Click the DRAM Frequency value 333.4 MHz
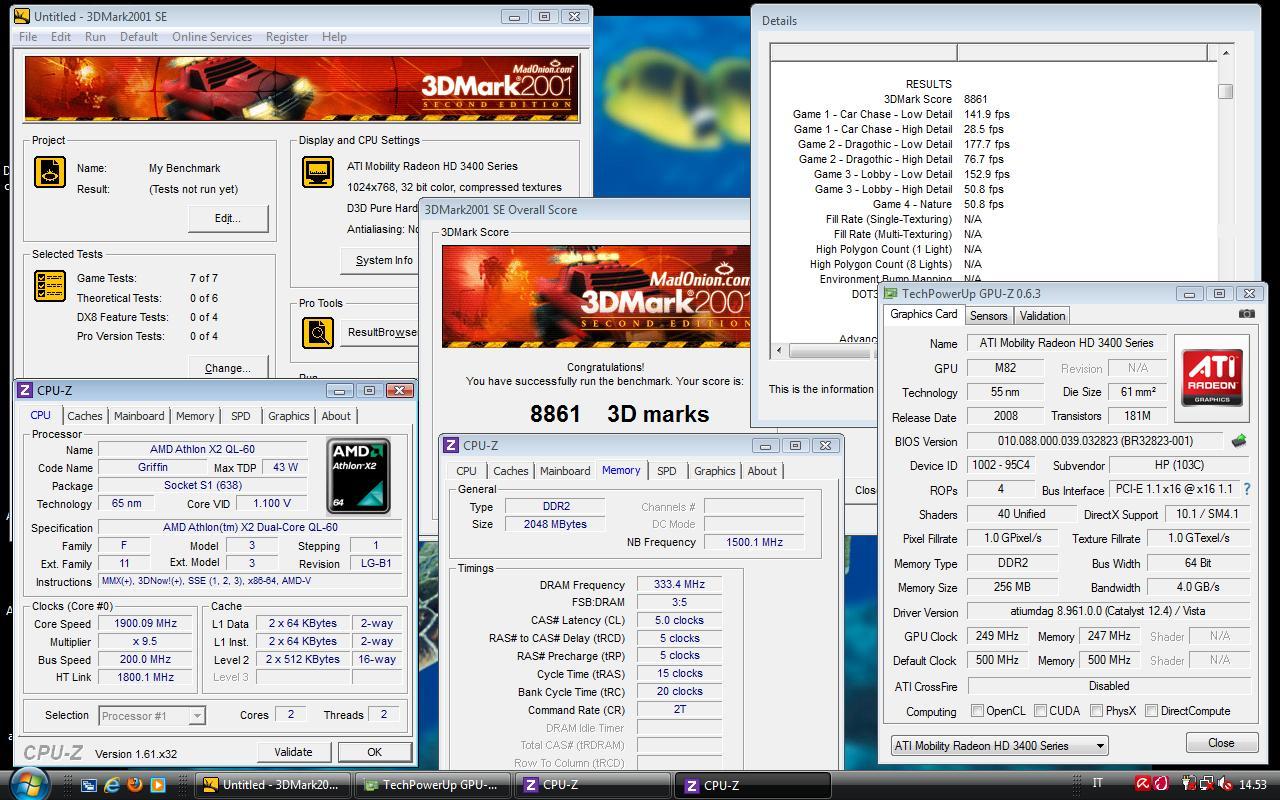 tap(679, 585)
